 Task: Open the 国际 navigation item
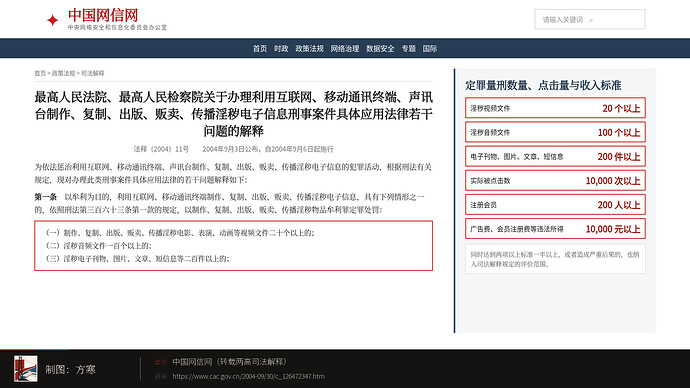pos(430,48)
